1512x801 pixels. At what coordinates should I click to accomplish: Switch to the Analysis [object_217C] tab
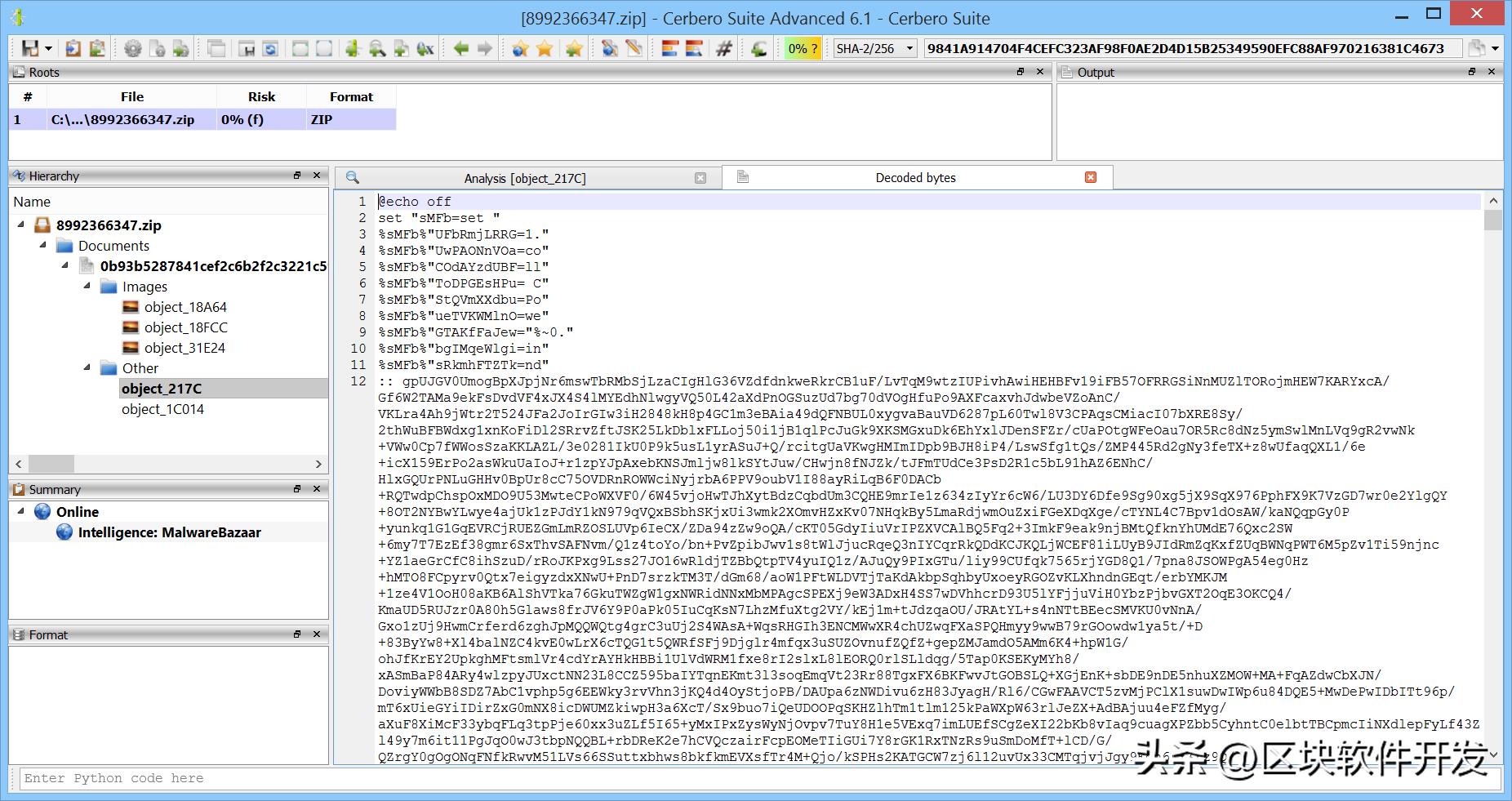pyautogui.click(x=524, y=178)
